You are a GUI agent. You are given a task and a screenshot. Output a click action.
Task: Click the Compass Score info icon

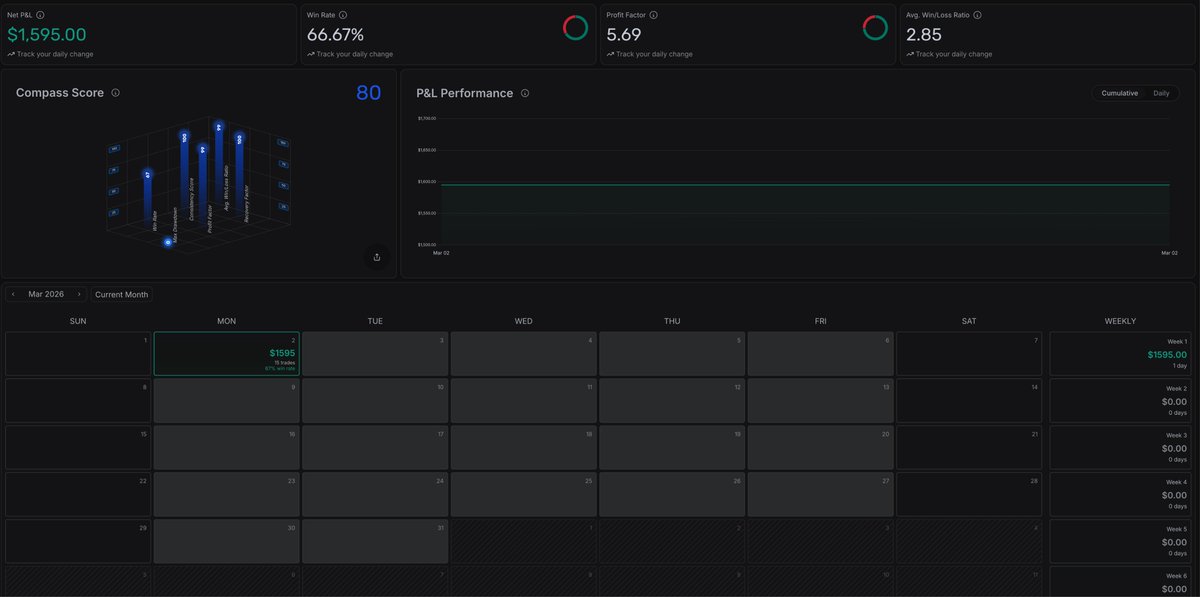115,93
